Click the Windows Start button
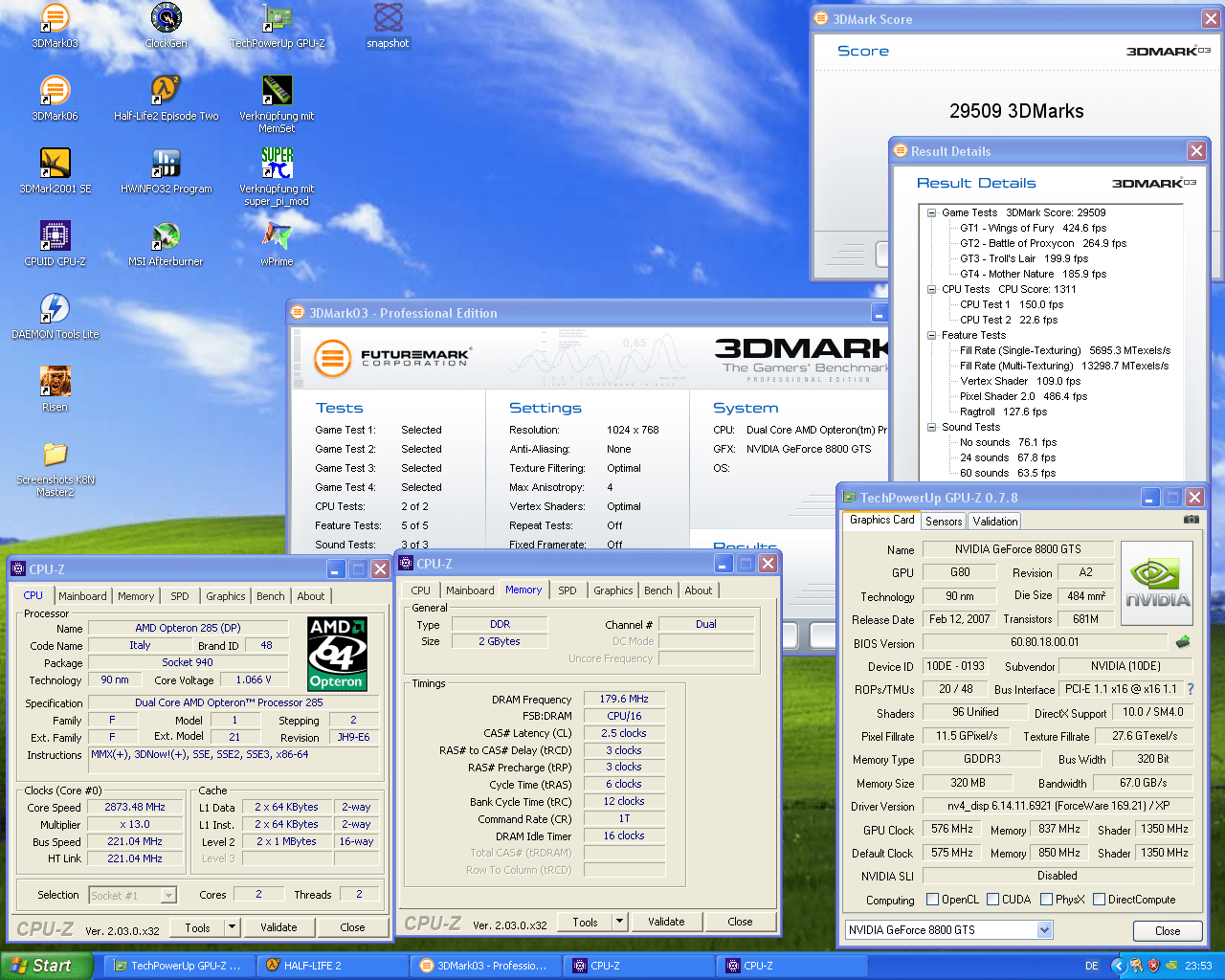1225x980 pixels. coord(46,966)
